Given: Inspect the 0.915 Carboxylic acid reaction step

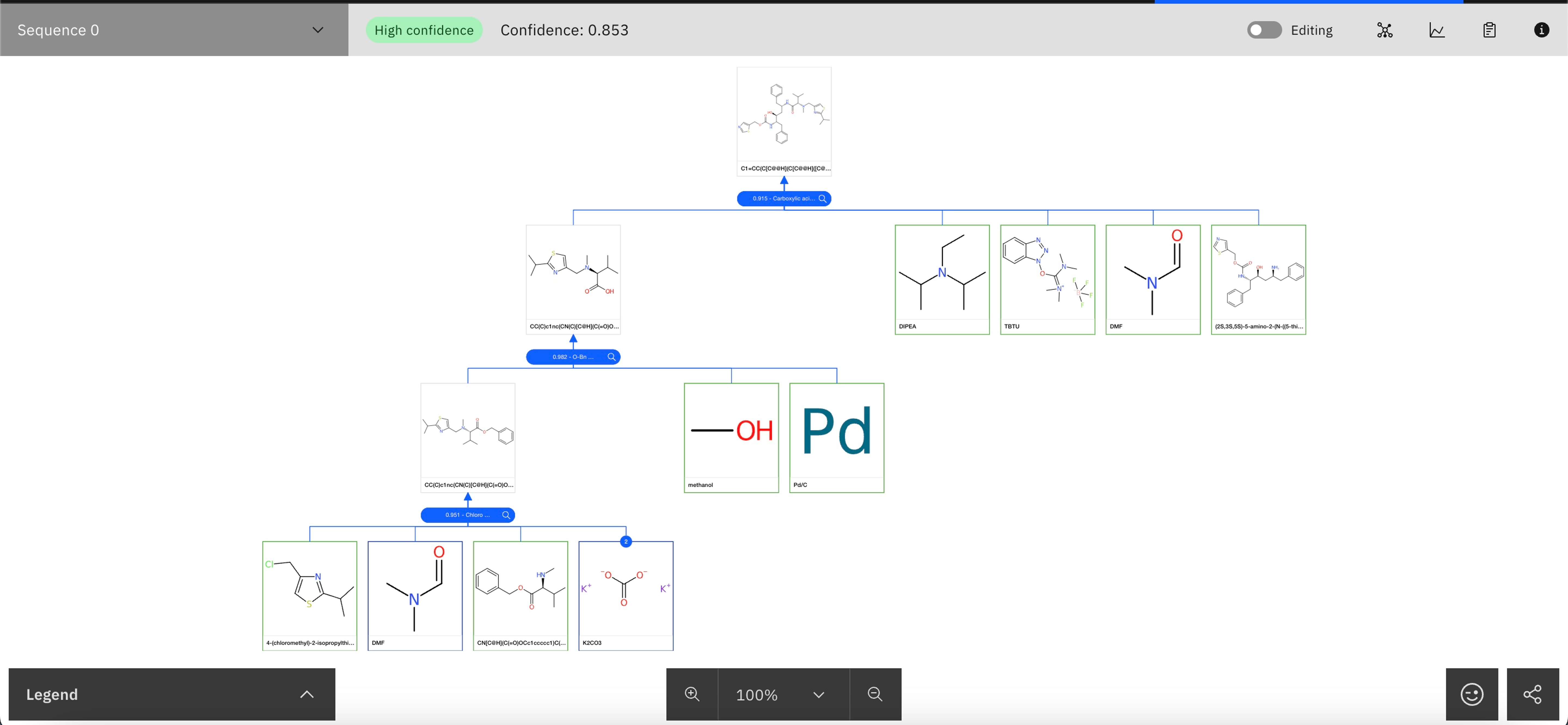Looking at the screenshot, I should pyautogui.click(x=784, y=199).
